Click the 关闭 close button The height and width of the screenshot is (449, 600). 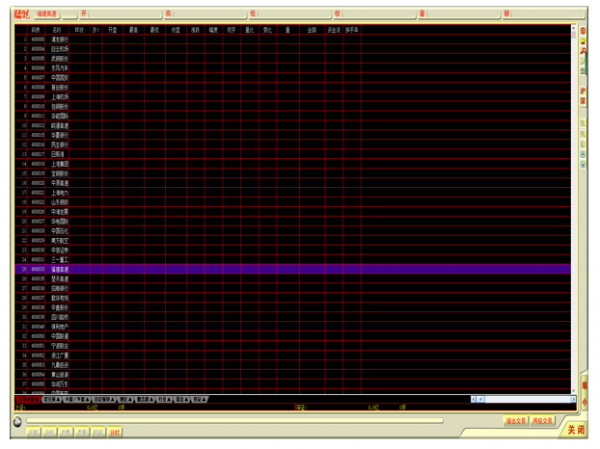coord(576,430)
